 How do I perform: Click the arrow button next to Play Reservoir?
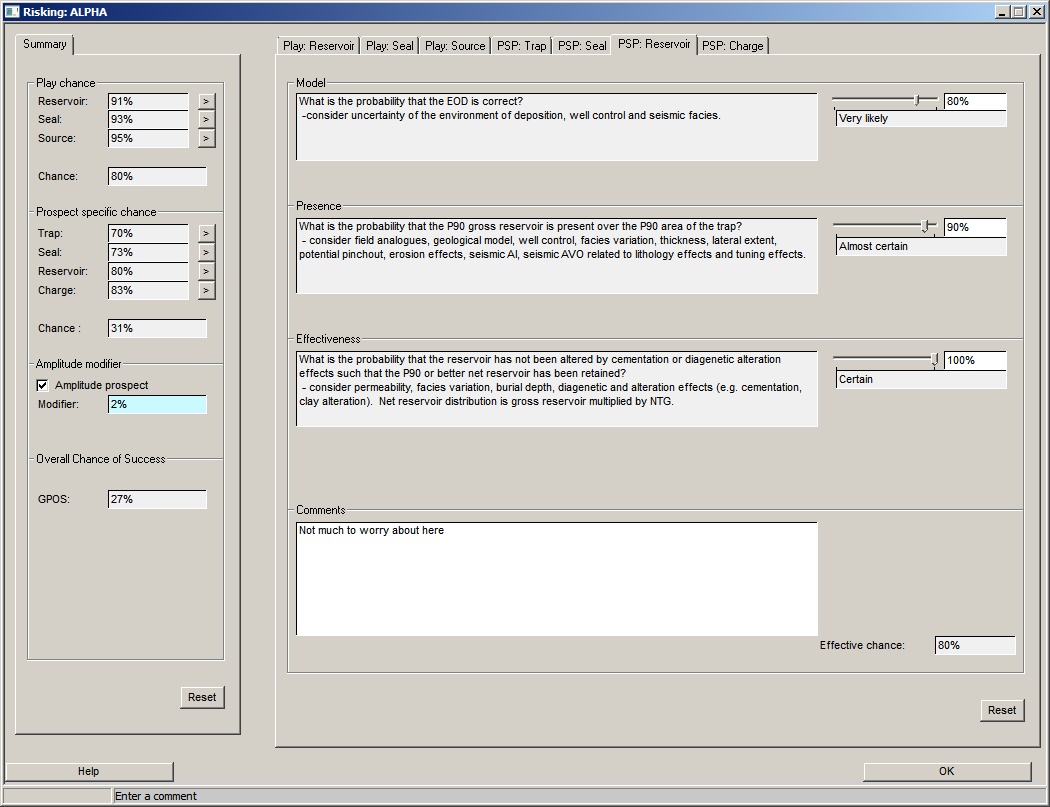pyautogui.click(x=206, y=101)
